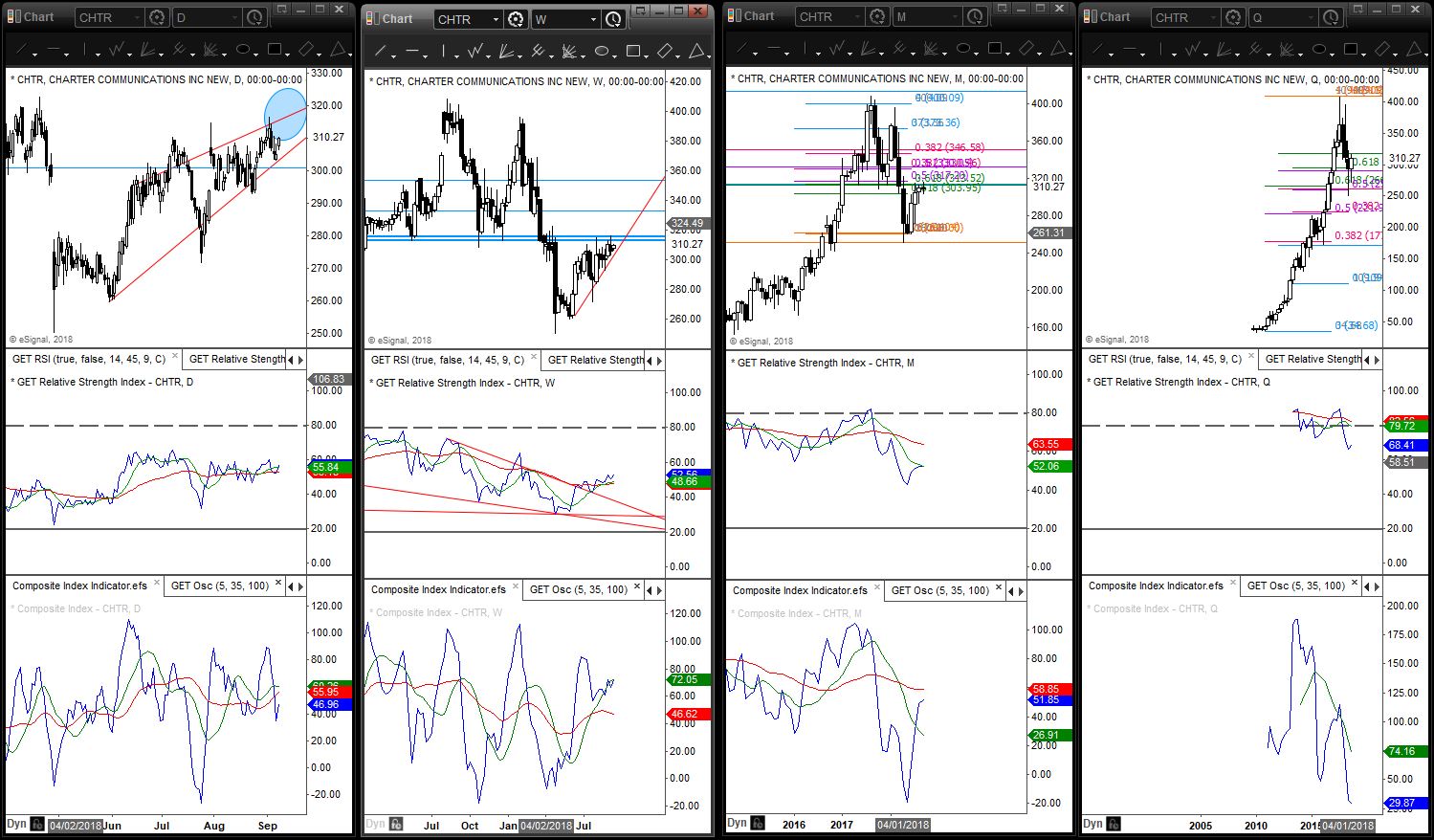Switch to GET Relative Stength tab in the weekly chart
The height and width of the screenshot is (840, 1434).
[595, 360]
